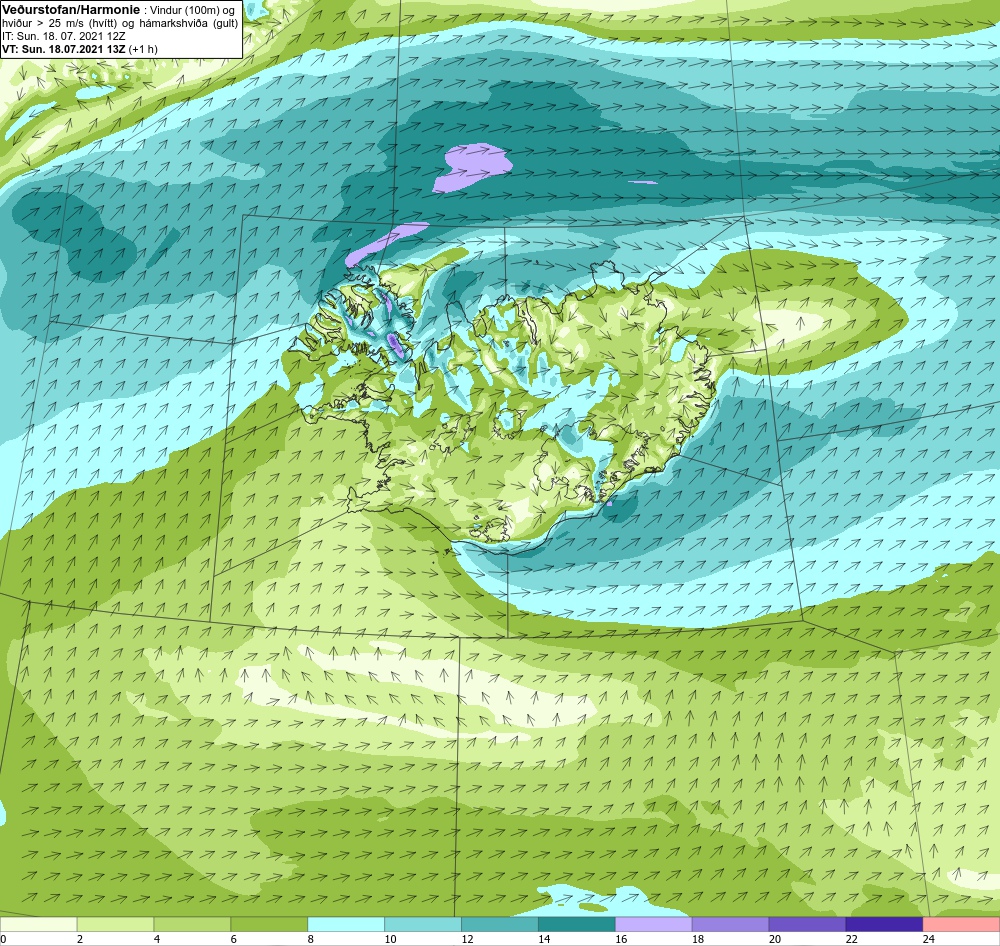1000x946 pixels.
Task: Click the legend label '2'
Action: tap(80, 939)
